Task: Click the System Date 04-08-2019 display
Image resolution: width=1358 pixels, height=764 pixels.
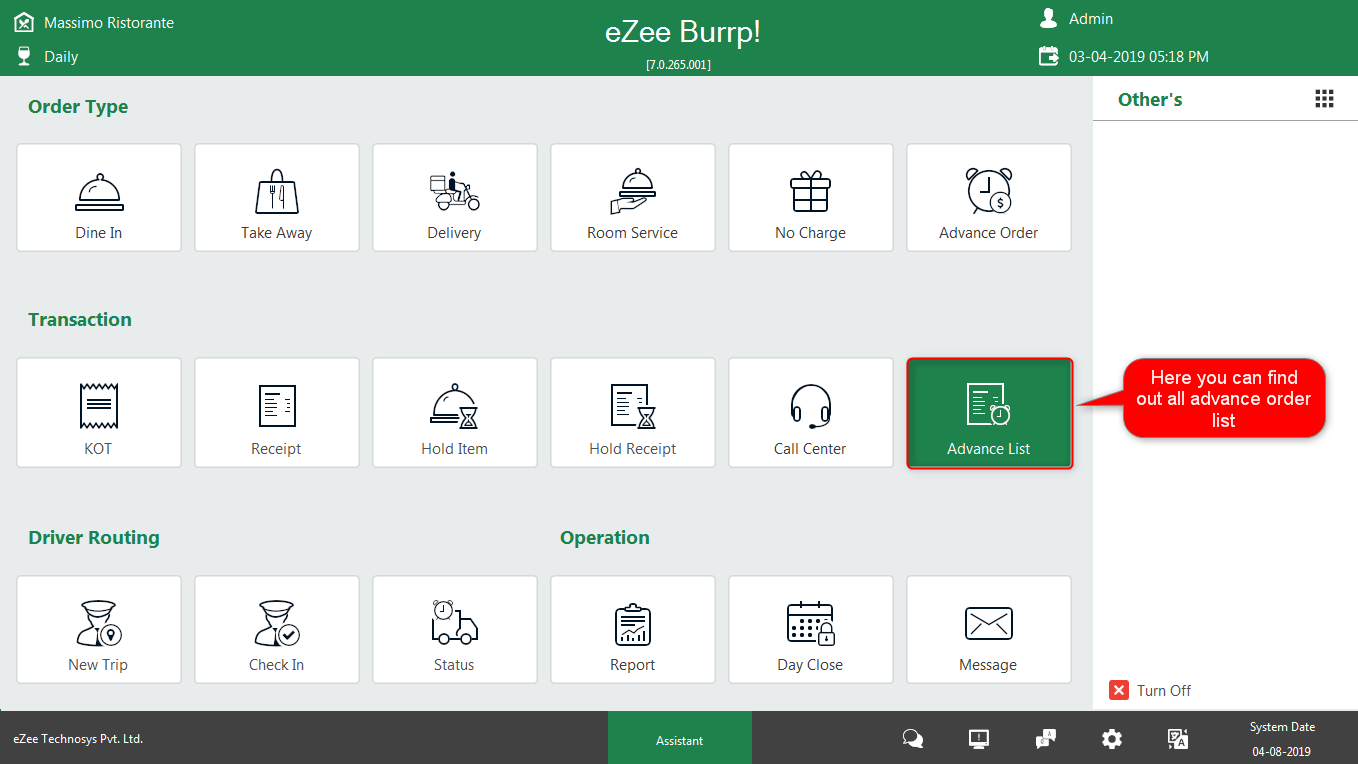Action: click(1282, 739)
